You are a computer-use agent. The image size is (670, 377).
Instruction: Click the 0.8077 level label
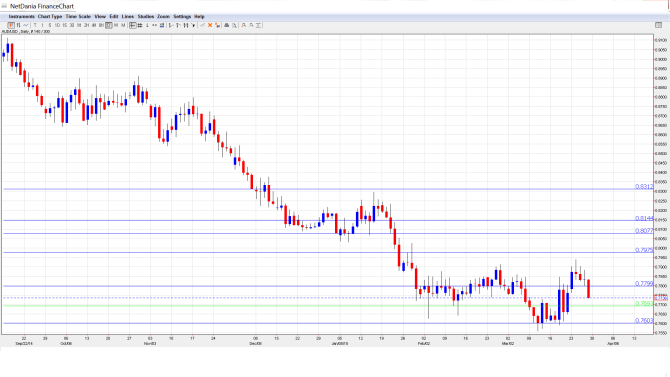point(644,230)
